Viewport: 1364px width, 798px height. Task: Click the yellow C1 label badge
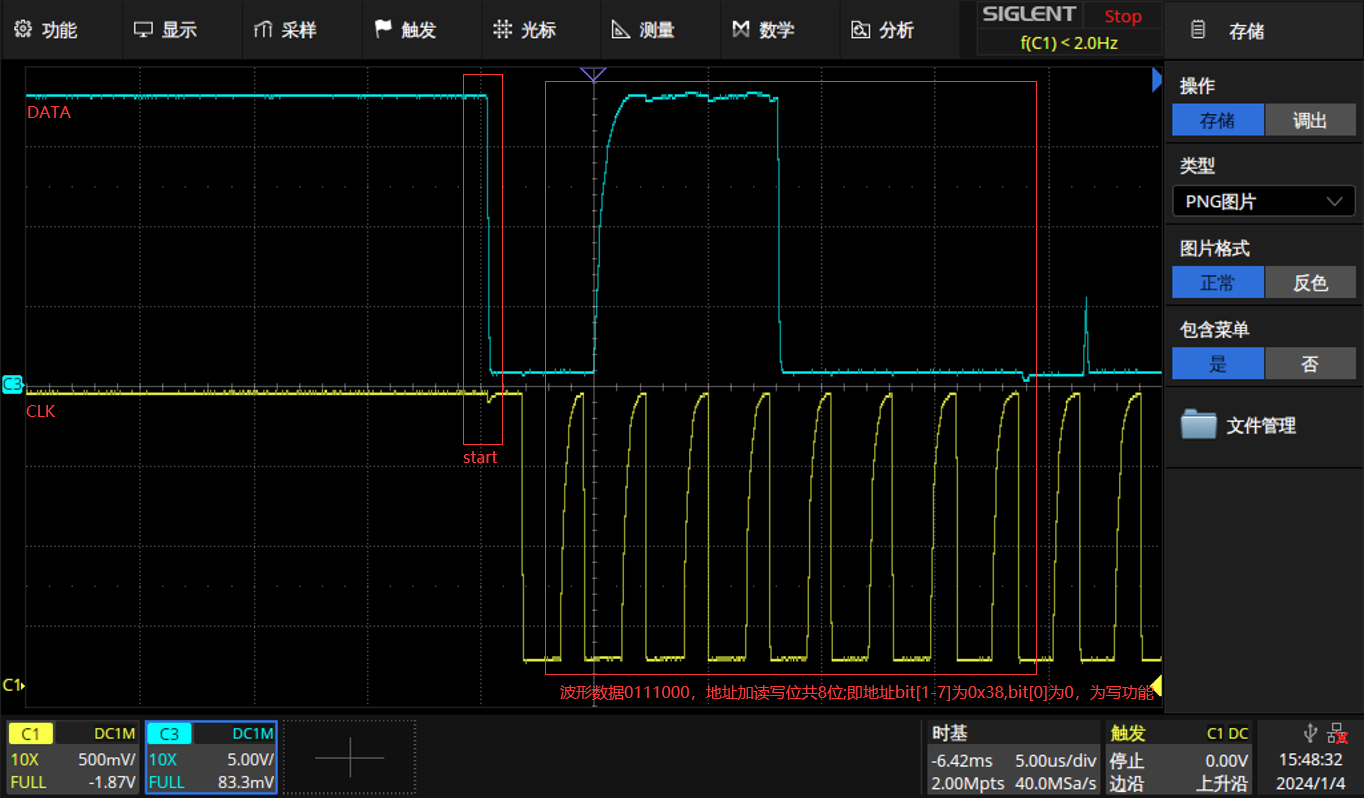tap(30, 733)
